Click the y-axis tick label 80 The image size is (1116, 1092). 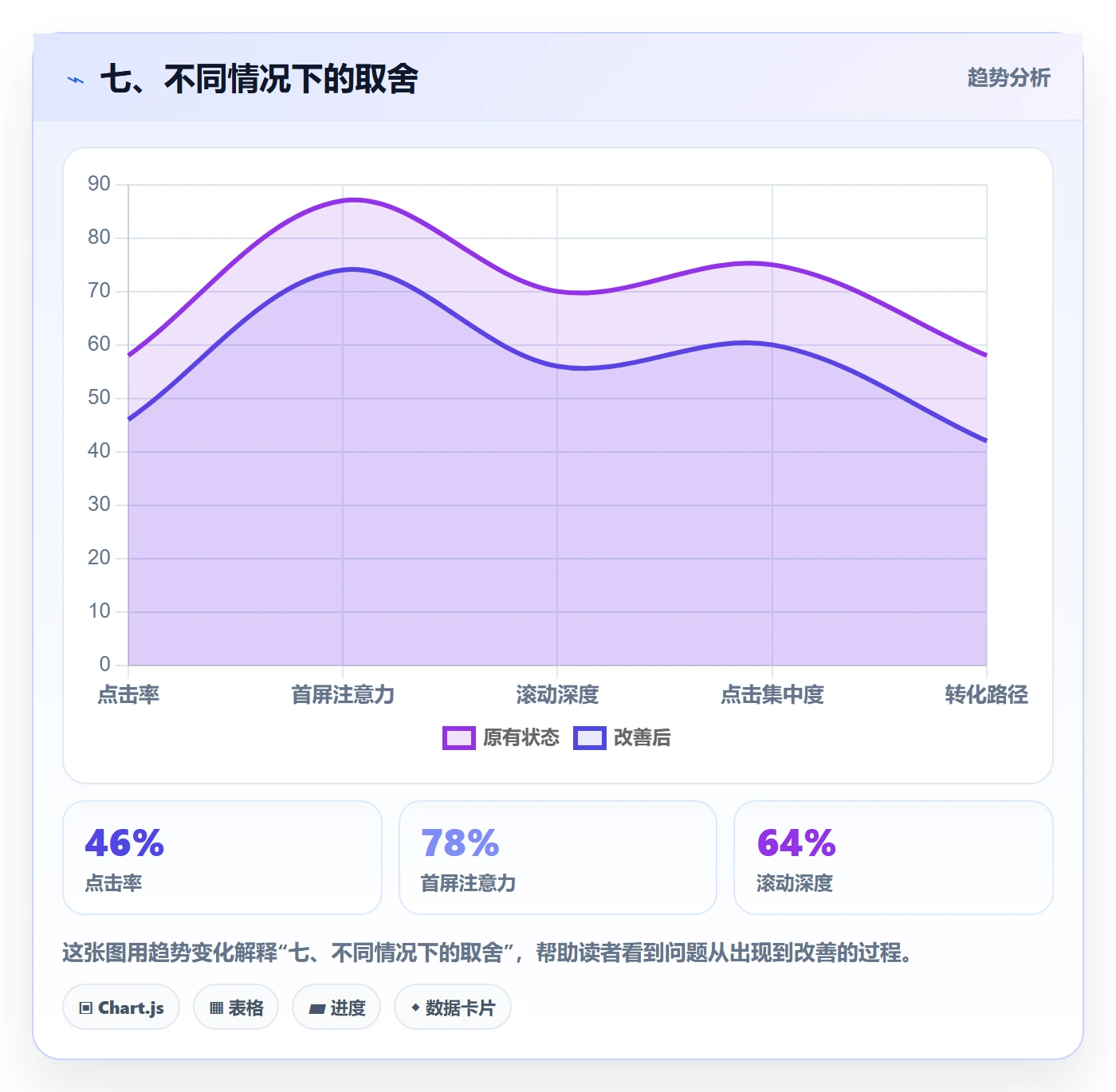click(99, 238)
